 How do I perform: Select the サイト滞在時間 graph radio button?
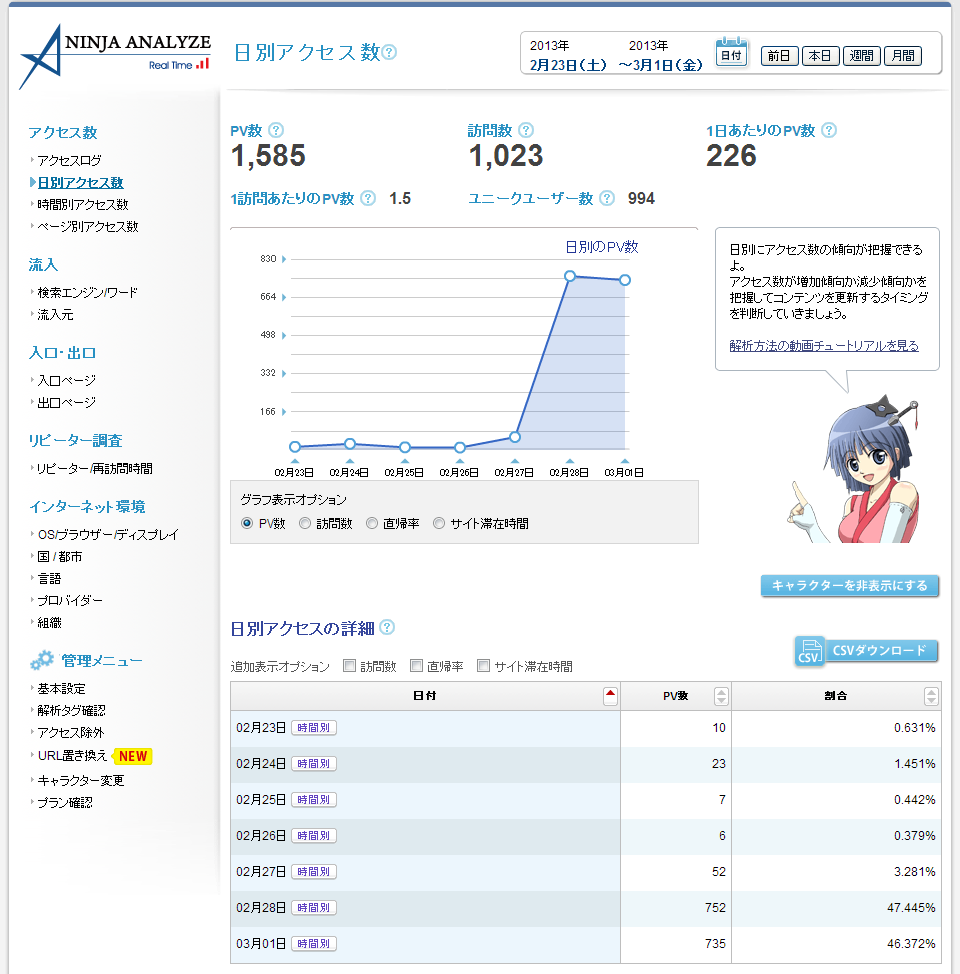(x=437, y=522)
